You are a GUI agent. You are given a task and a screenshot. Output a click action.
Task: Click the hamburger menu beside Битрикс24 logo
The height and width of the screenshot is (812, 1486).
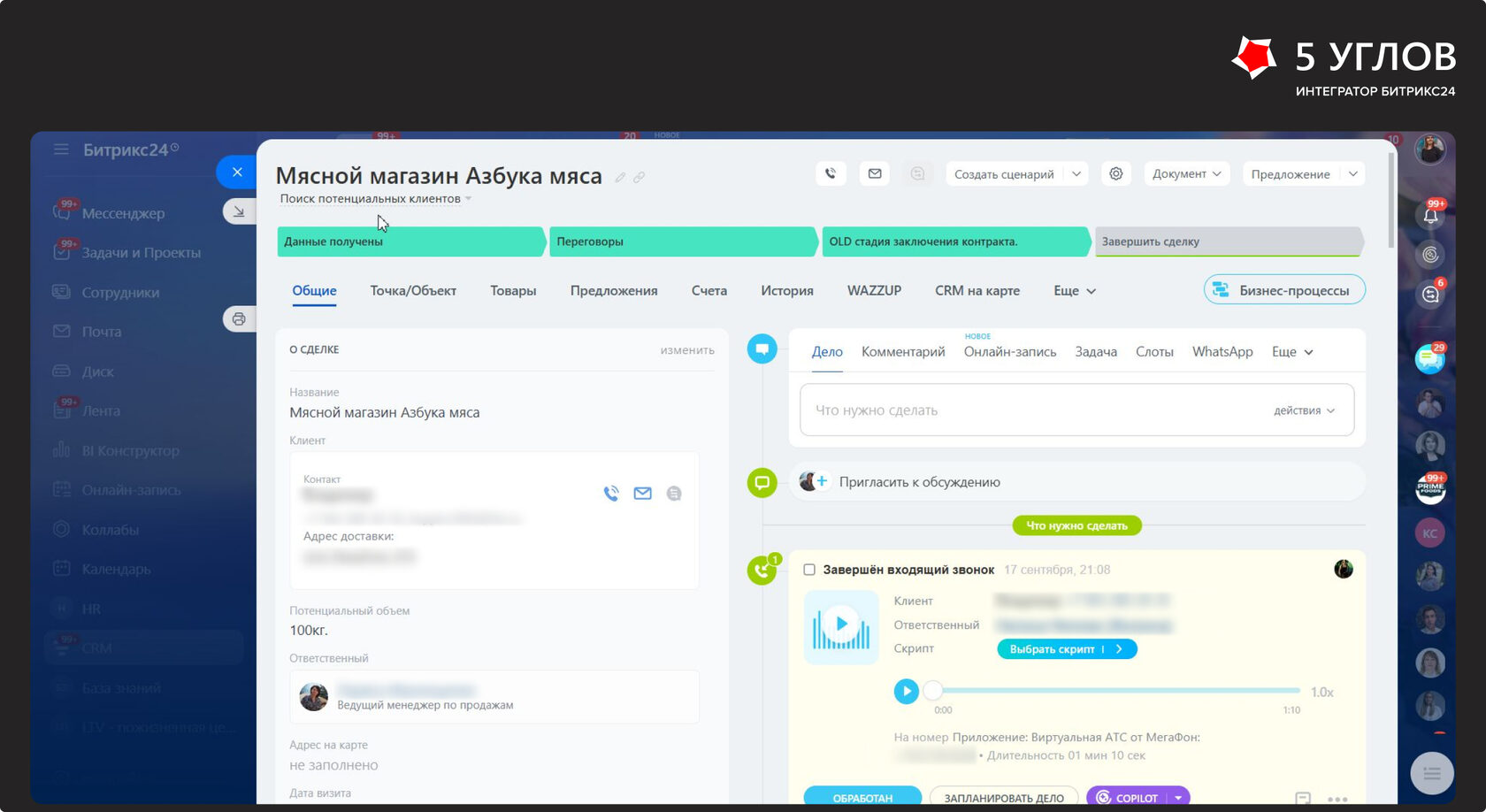coord(61,149)
